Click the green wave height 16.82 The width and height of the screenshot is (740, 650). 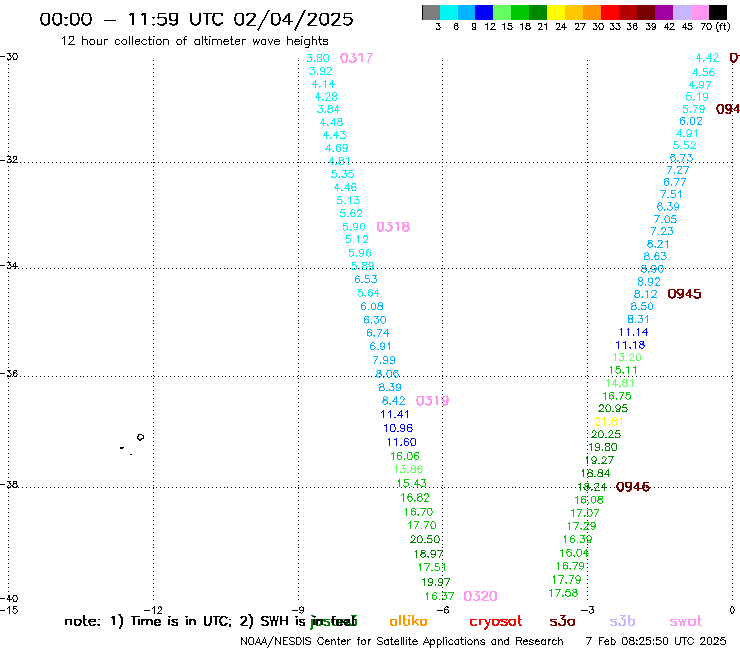[x=415, y=498]
